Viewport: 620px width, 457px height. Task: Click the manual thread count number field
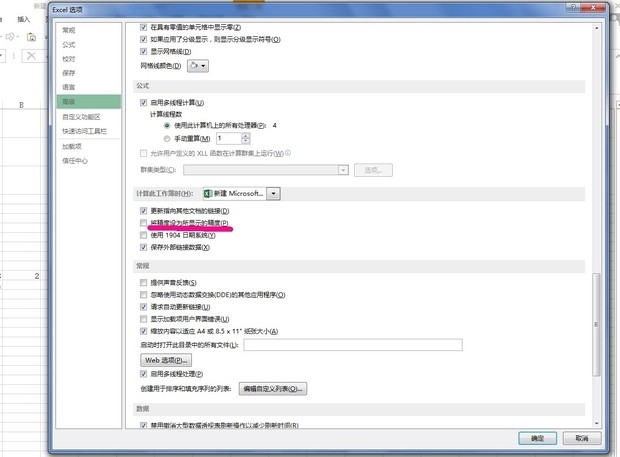pos(229,138)
